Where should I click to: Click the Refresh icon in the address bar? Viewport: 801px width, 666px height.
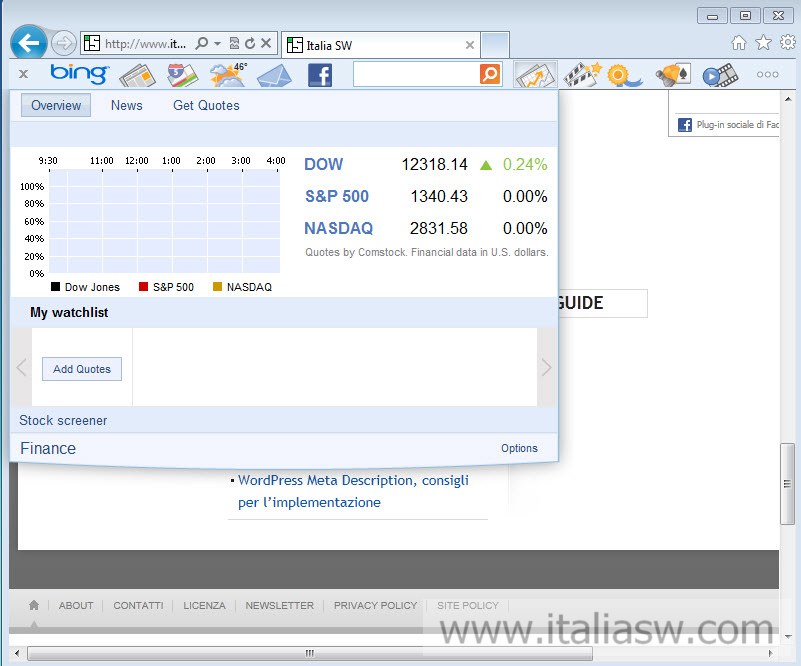250,43
